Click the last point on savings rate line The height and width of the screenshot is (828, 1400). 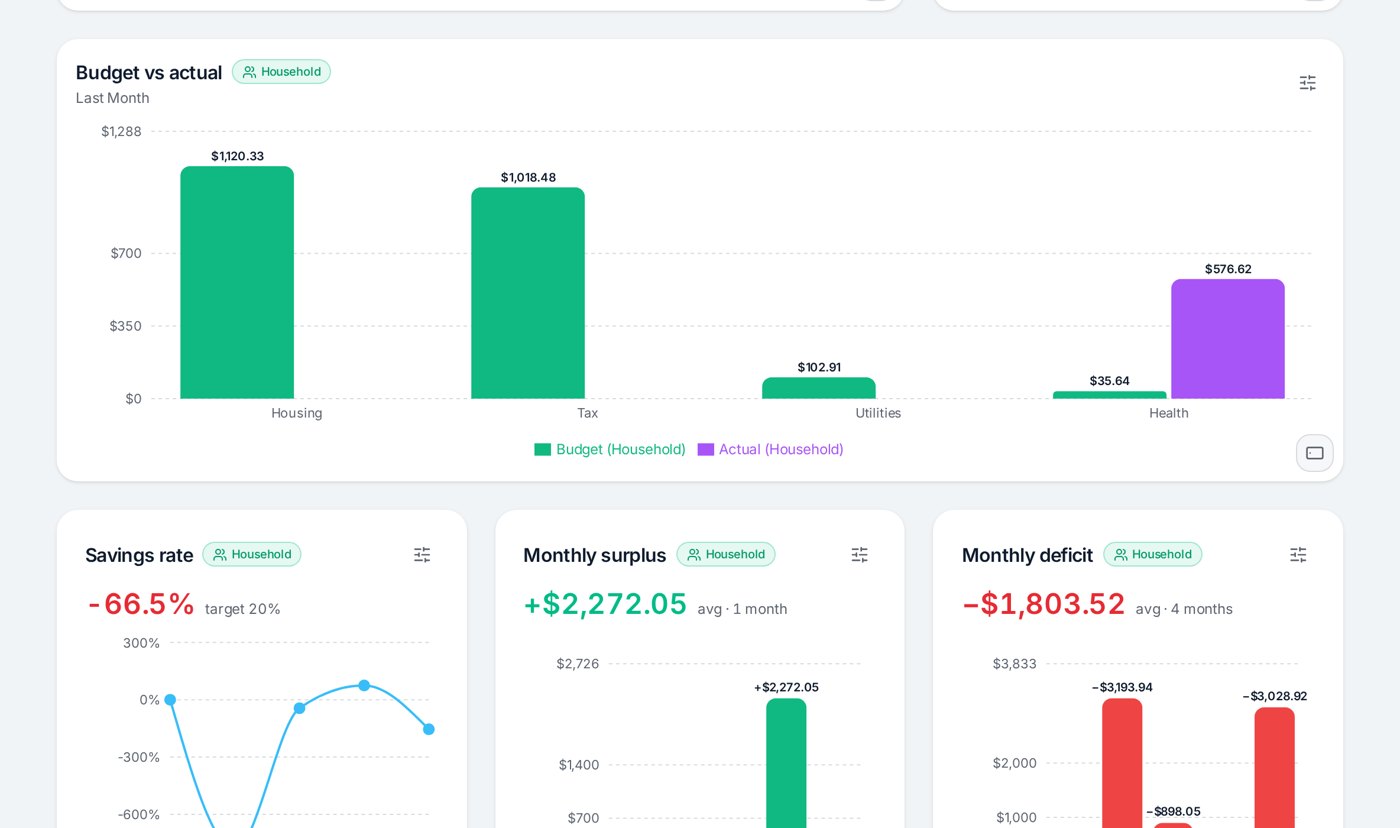[429, 729]
